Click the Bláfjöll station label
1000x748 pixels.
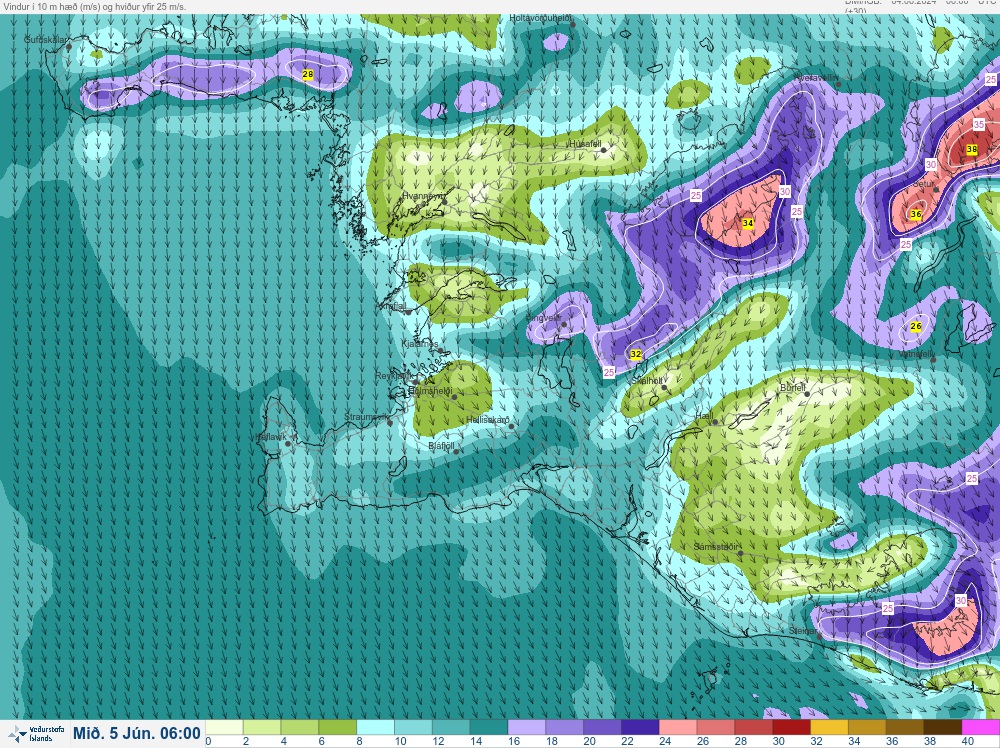[441, 446]
